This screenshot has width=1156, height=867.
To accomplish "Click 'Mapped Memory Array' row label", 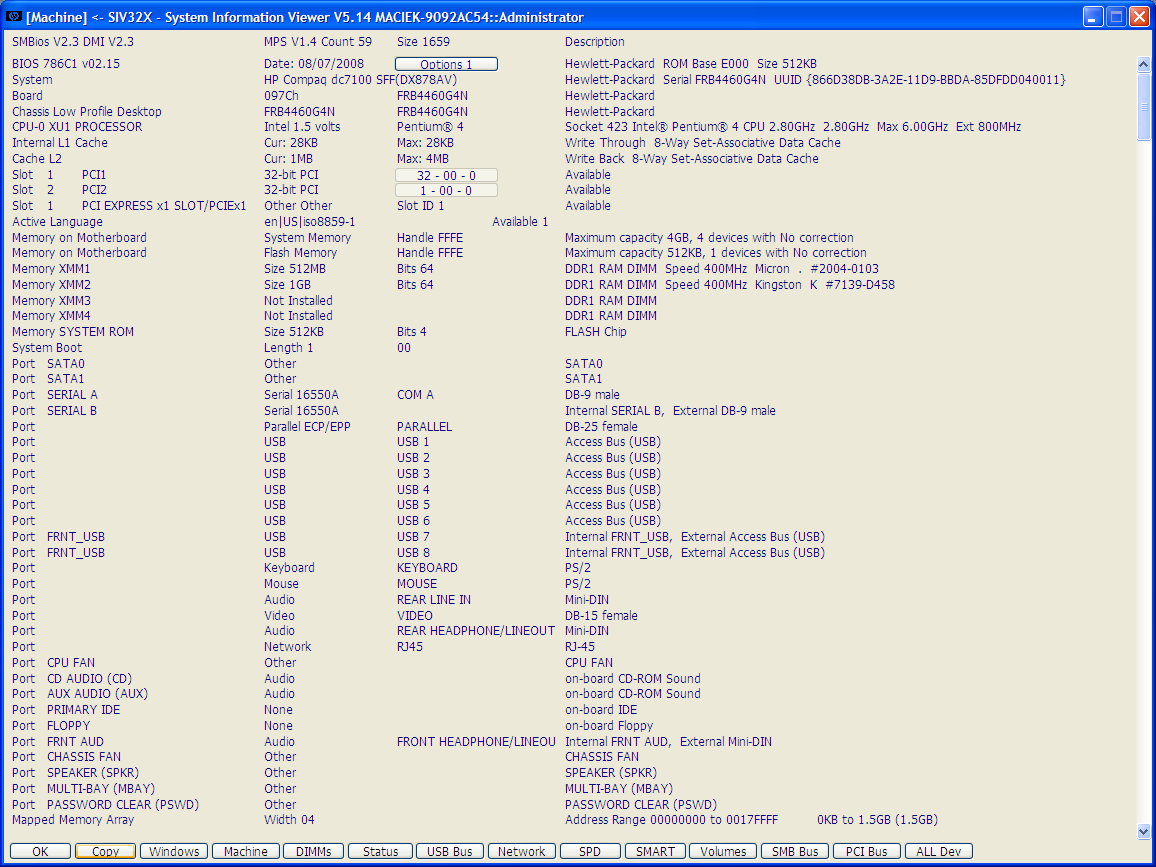I will 73,820.
